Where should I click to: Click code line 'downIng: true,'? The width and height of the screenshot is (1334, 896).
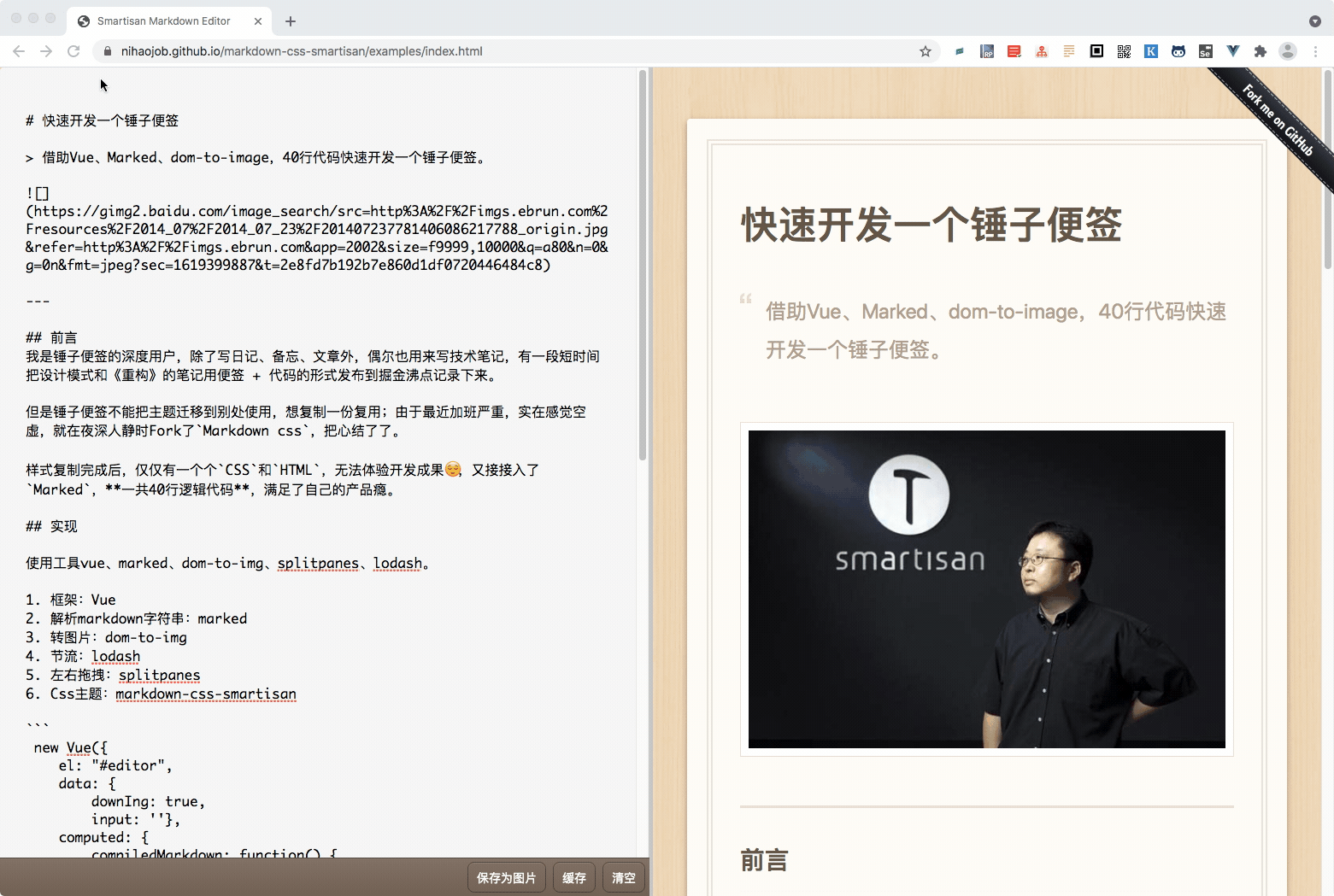(x=149, y=801)
